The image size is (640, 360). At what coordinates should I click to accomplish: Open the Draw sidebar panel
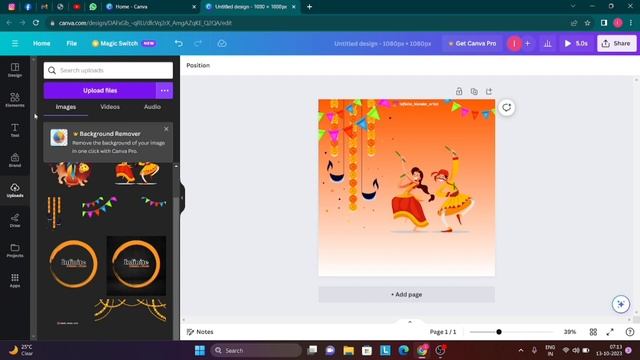point(15,220)
